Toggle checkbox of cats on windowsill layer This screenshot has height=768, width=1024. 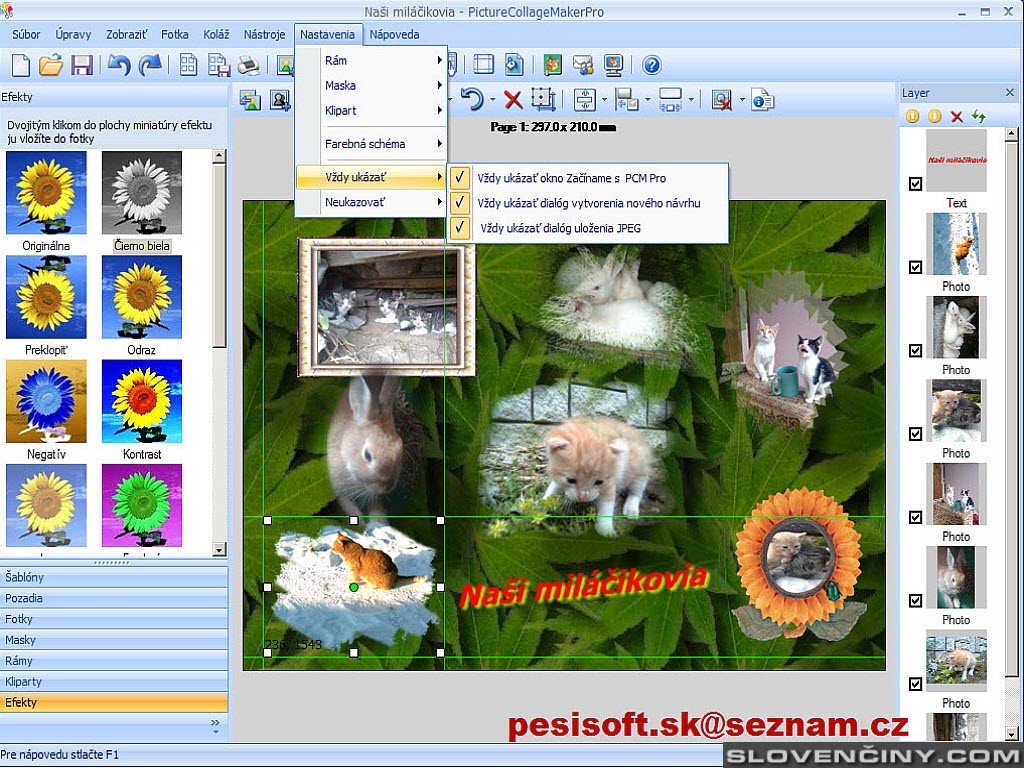click(x=916, y=517)
